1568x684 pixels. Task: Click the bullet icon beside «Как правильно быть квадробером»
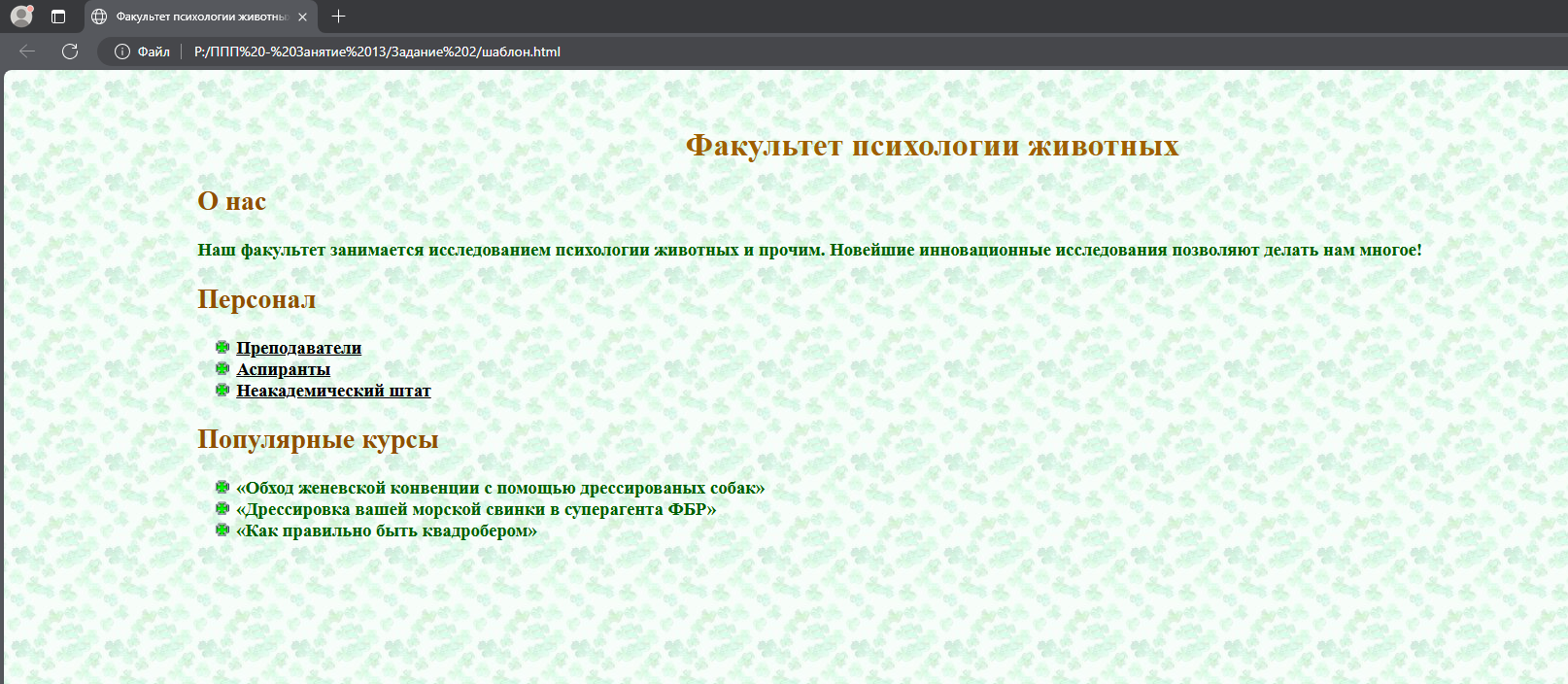[222, 530]
